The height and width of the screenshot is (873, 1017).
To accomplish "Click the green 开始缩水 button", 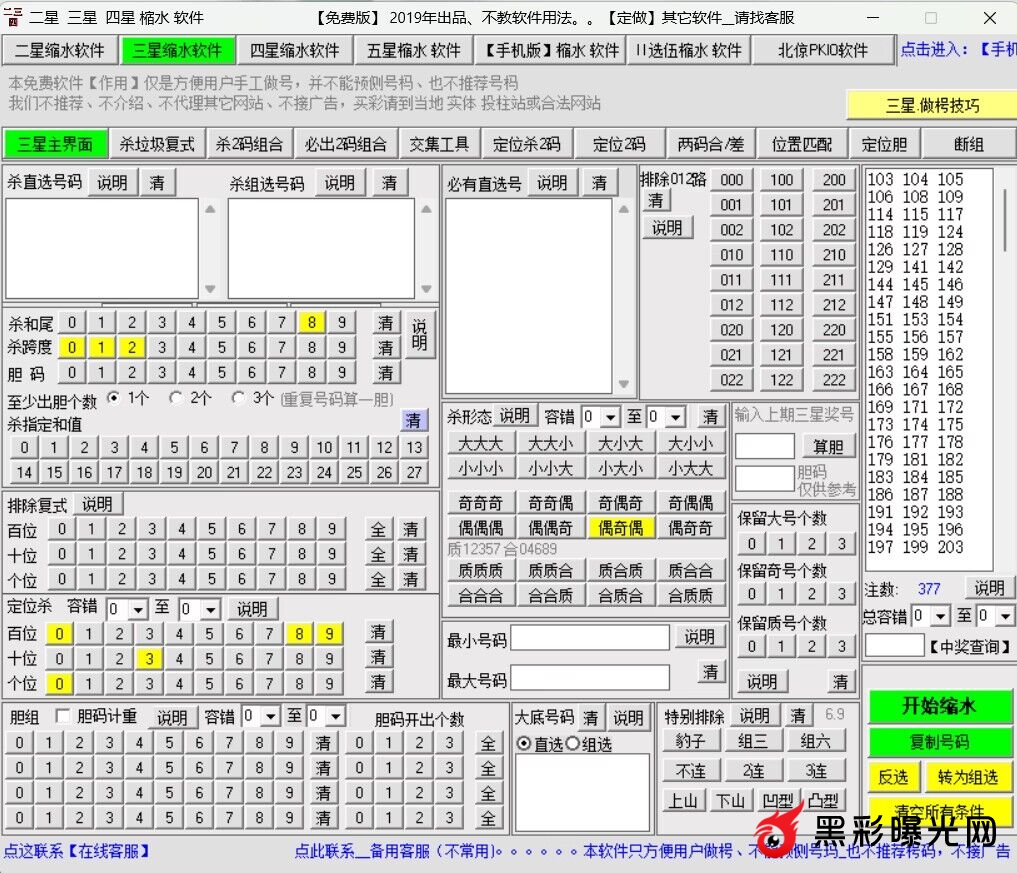I will click(x=939, y=706).
